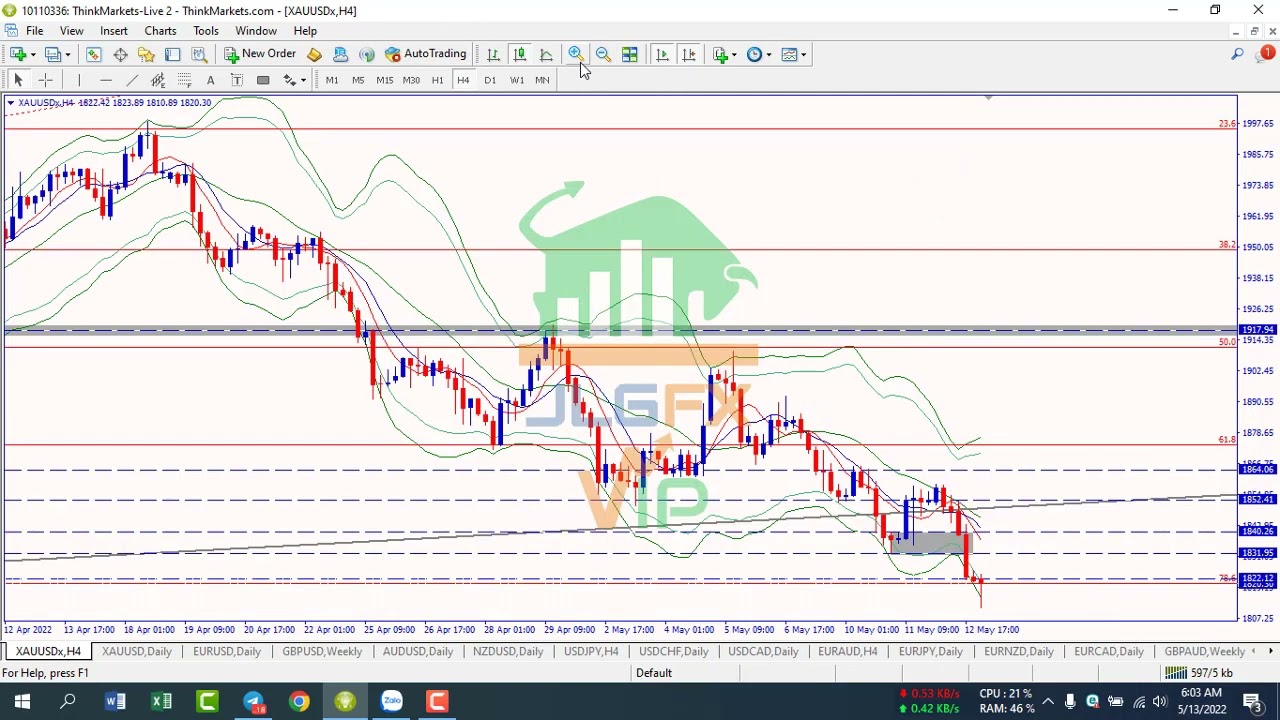Switch to Bar Chart display
This screenshot has height=720, width=1280.
493,54
